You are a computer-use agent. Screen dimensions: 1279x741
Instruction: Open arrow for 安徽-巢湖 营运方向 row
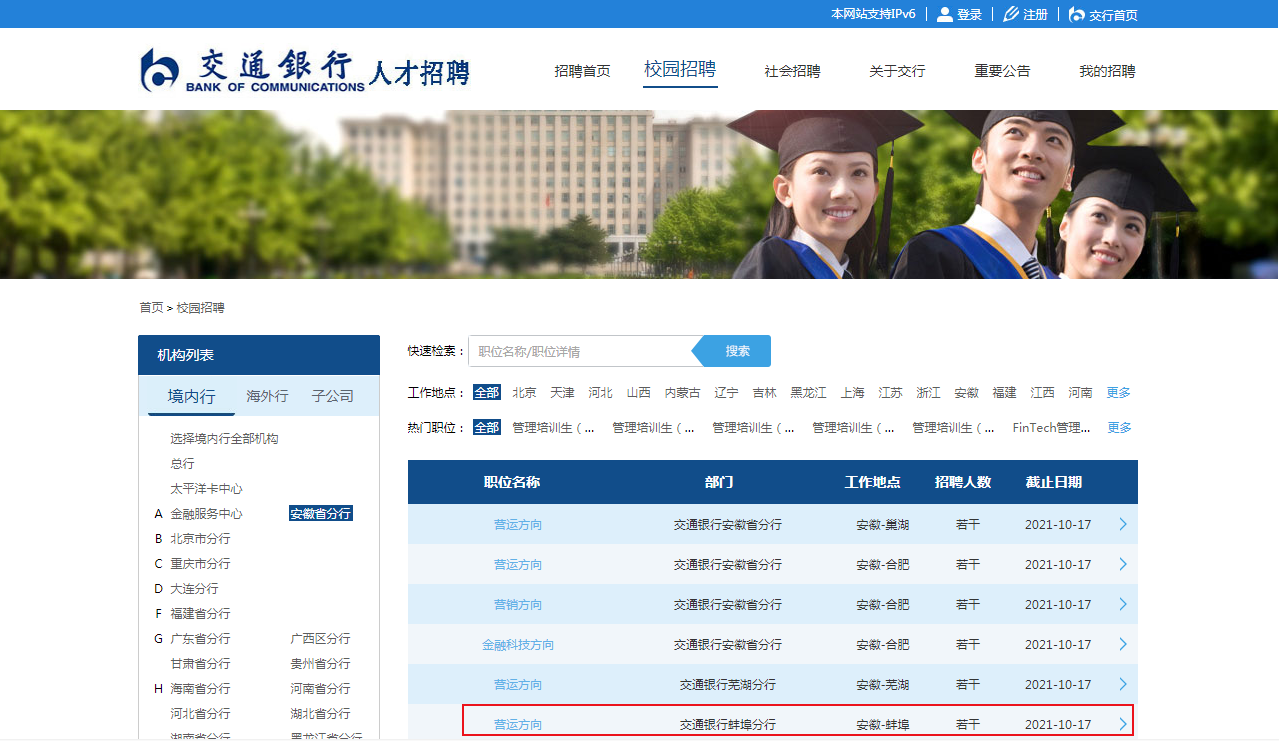[1122, 524]
